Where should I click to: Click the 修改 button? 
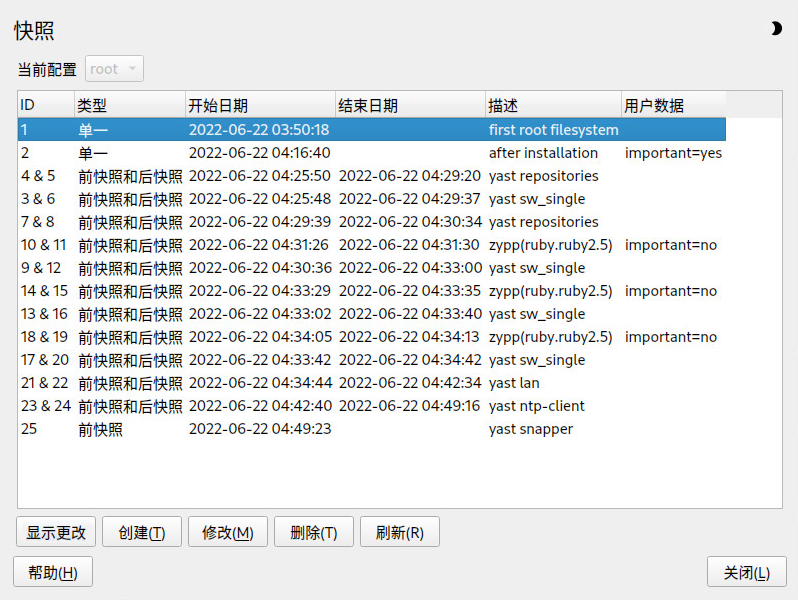pos(227,533)
